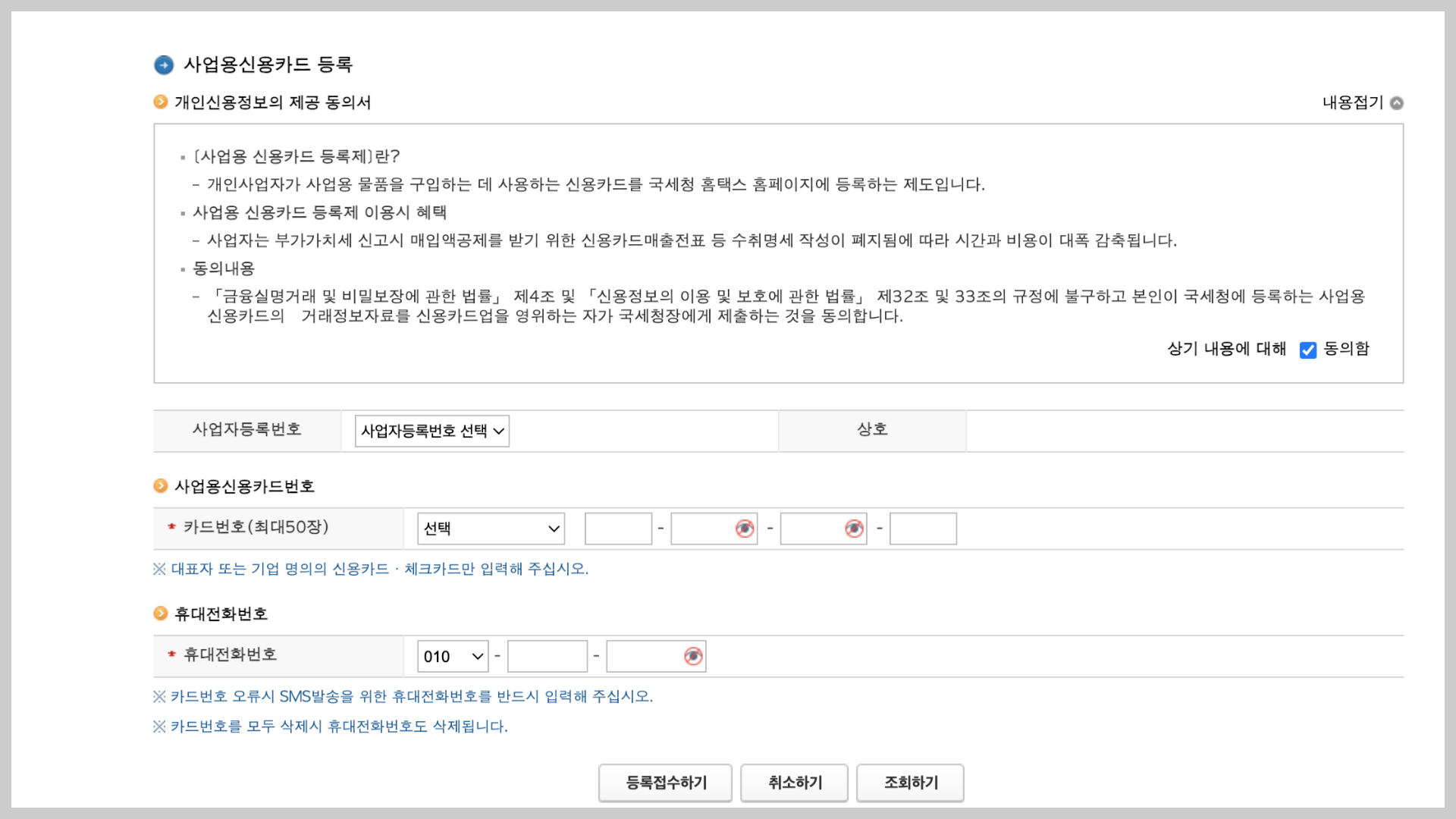This screenshot has width=1456, height=819.
Task: Click the blue arrow icon beside 사업용신용카드 등록
Action: pyautogui.click(x=164, y=65)
